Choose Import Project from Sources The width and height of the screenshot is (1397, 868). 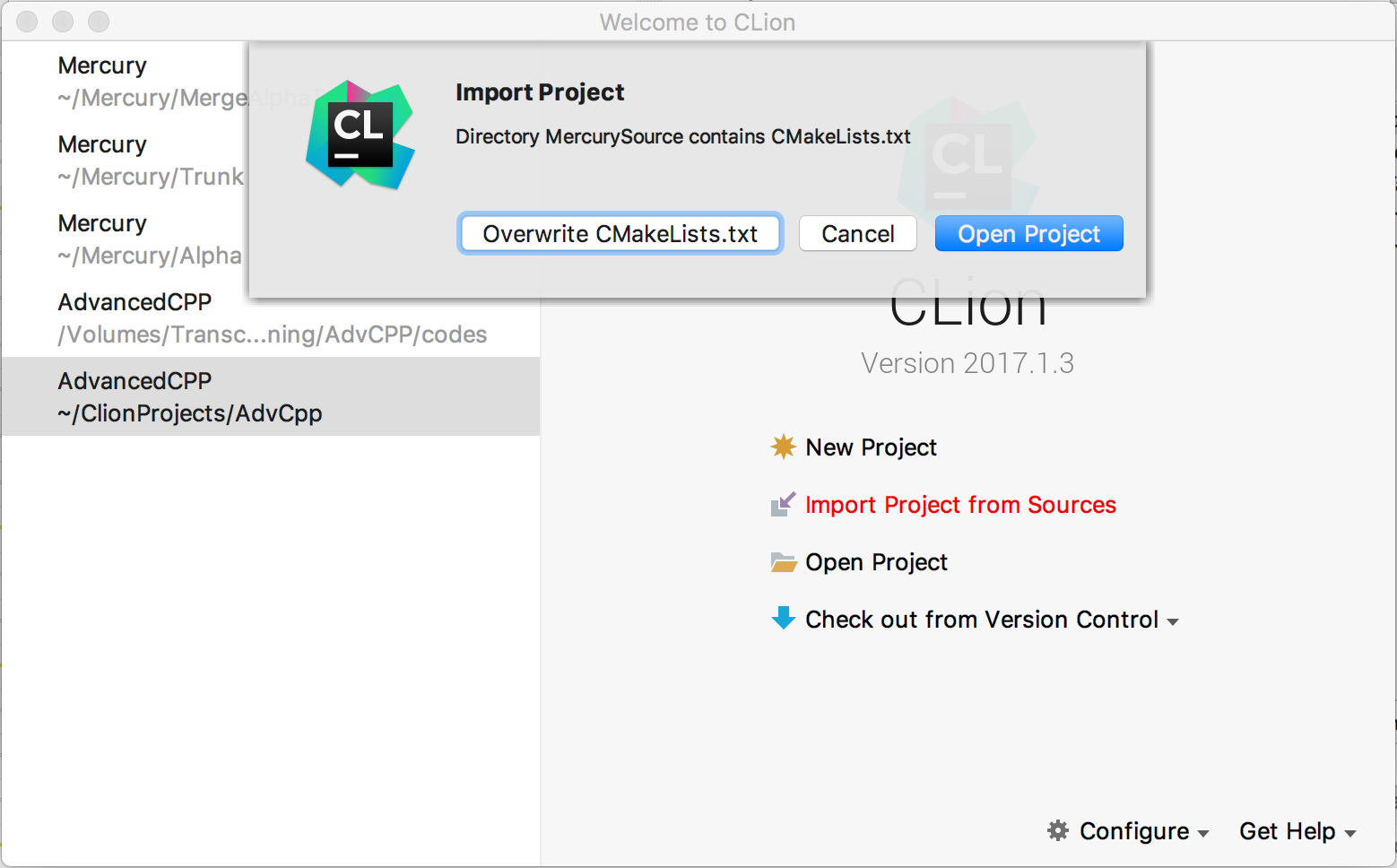960,505
